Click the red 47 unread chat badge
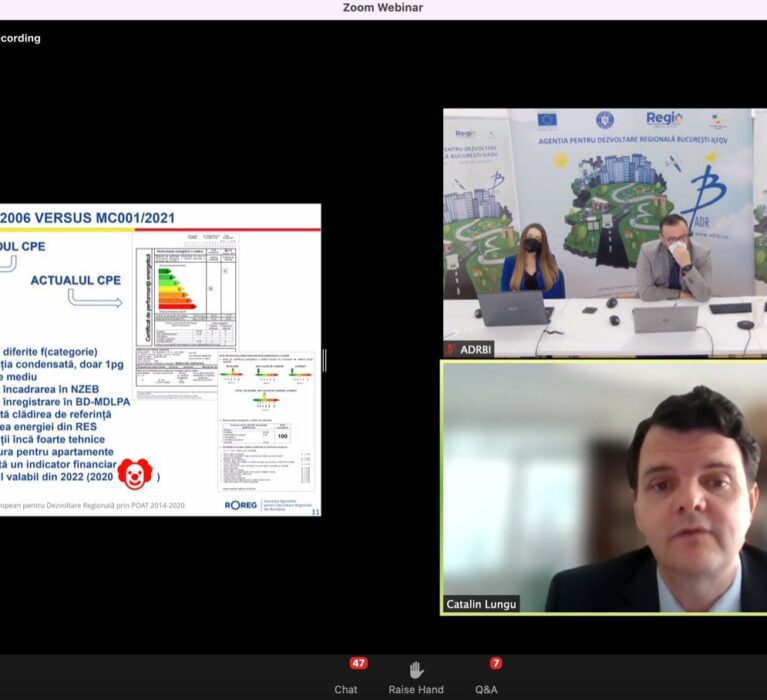The height and width of the screenshot is (700, 767). [x=358, y=663]
